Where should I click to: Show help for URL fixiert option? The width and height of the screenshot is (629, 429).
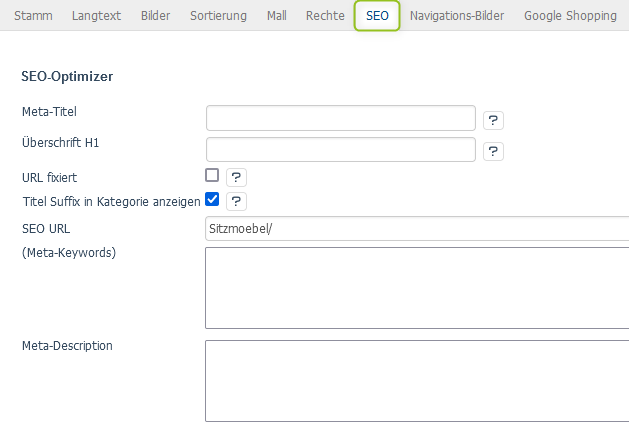tap(236, 177)
